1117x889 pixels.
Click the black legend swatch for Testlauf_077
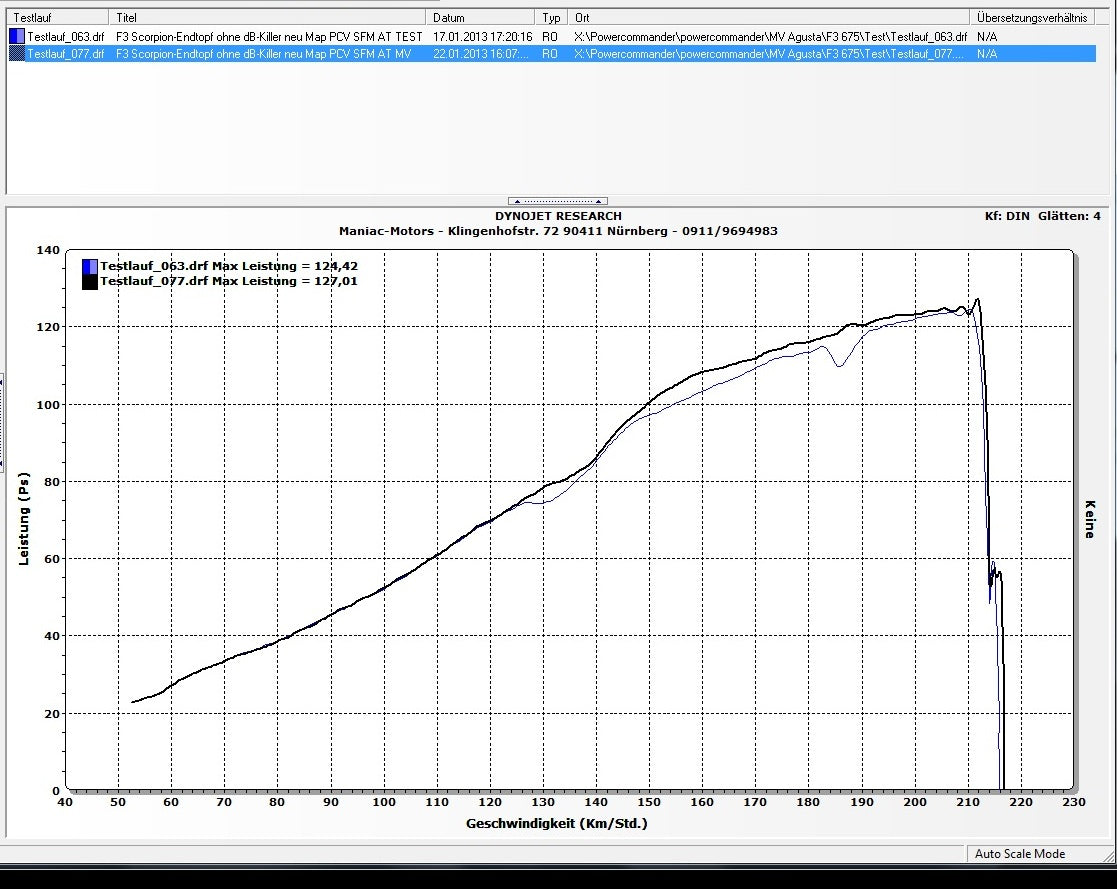pyautogui.click(x=90, y=281)
